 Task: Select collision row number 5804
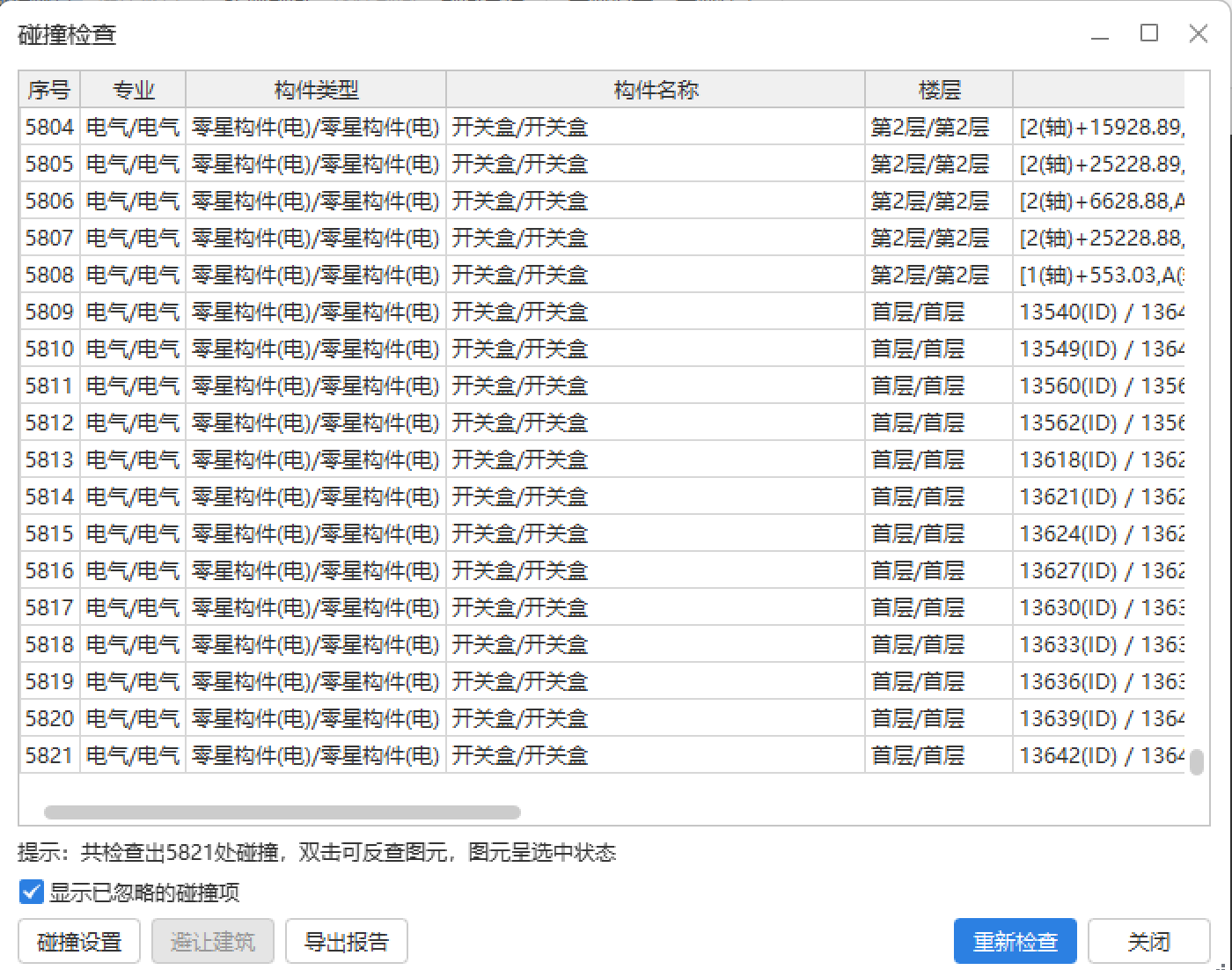[49, 127]
